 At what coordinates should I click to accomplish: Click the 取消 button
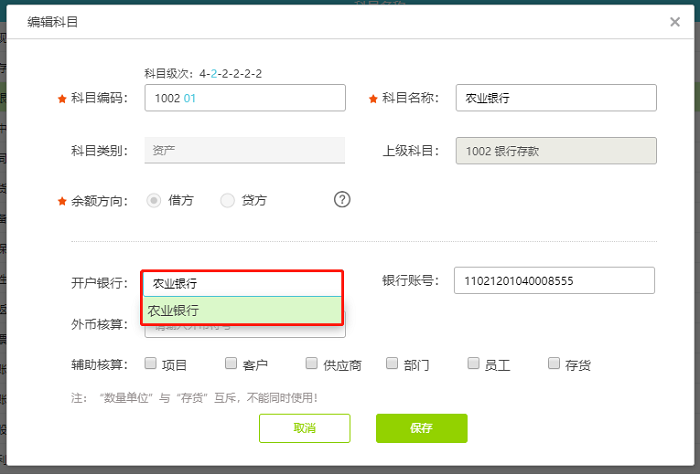coord(304,428)
